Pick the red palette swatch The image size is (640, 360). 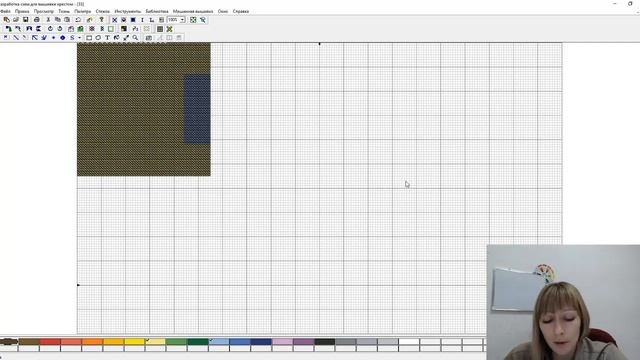click(x=50, y=342)
